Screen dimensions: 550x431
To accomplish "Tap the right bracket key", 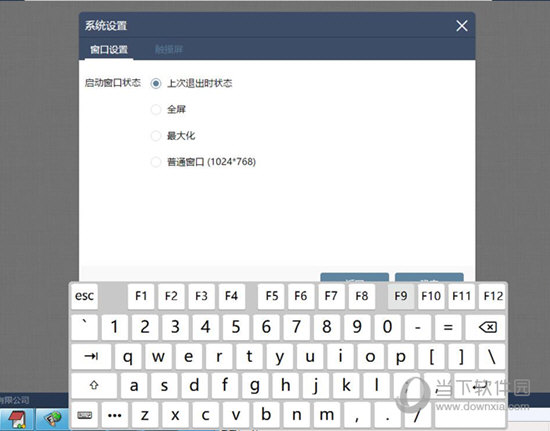I will [462, 356].
